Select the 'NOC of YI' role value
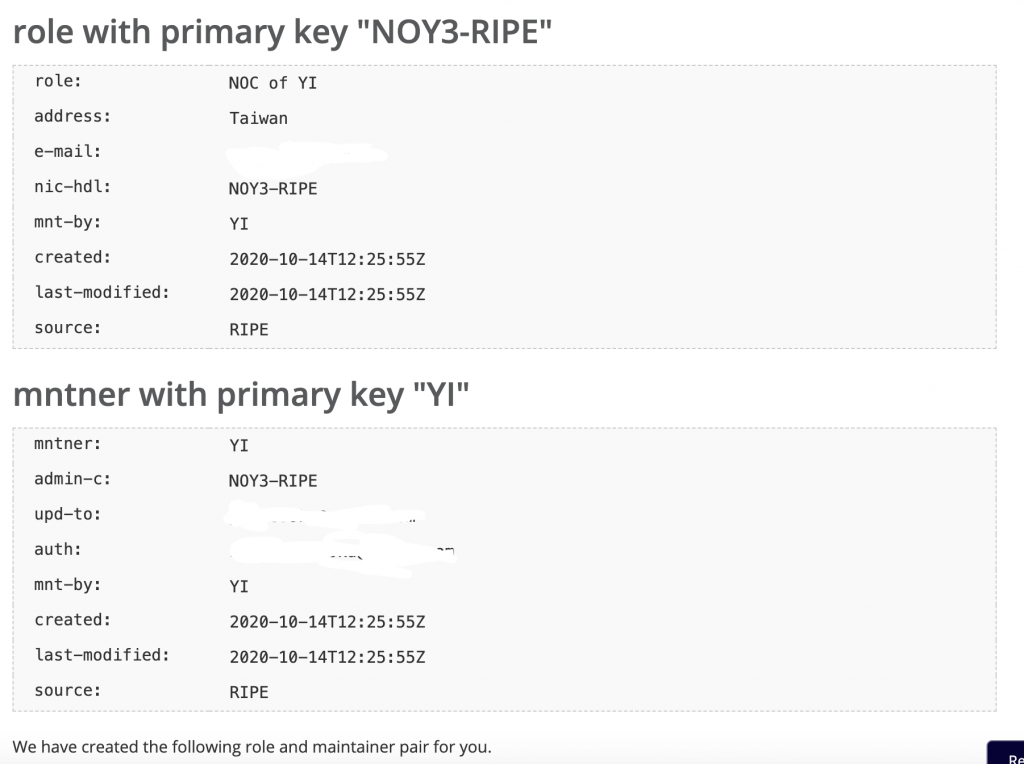The height and width of the screenshot is (764, 1024). (273, 83)
